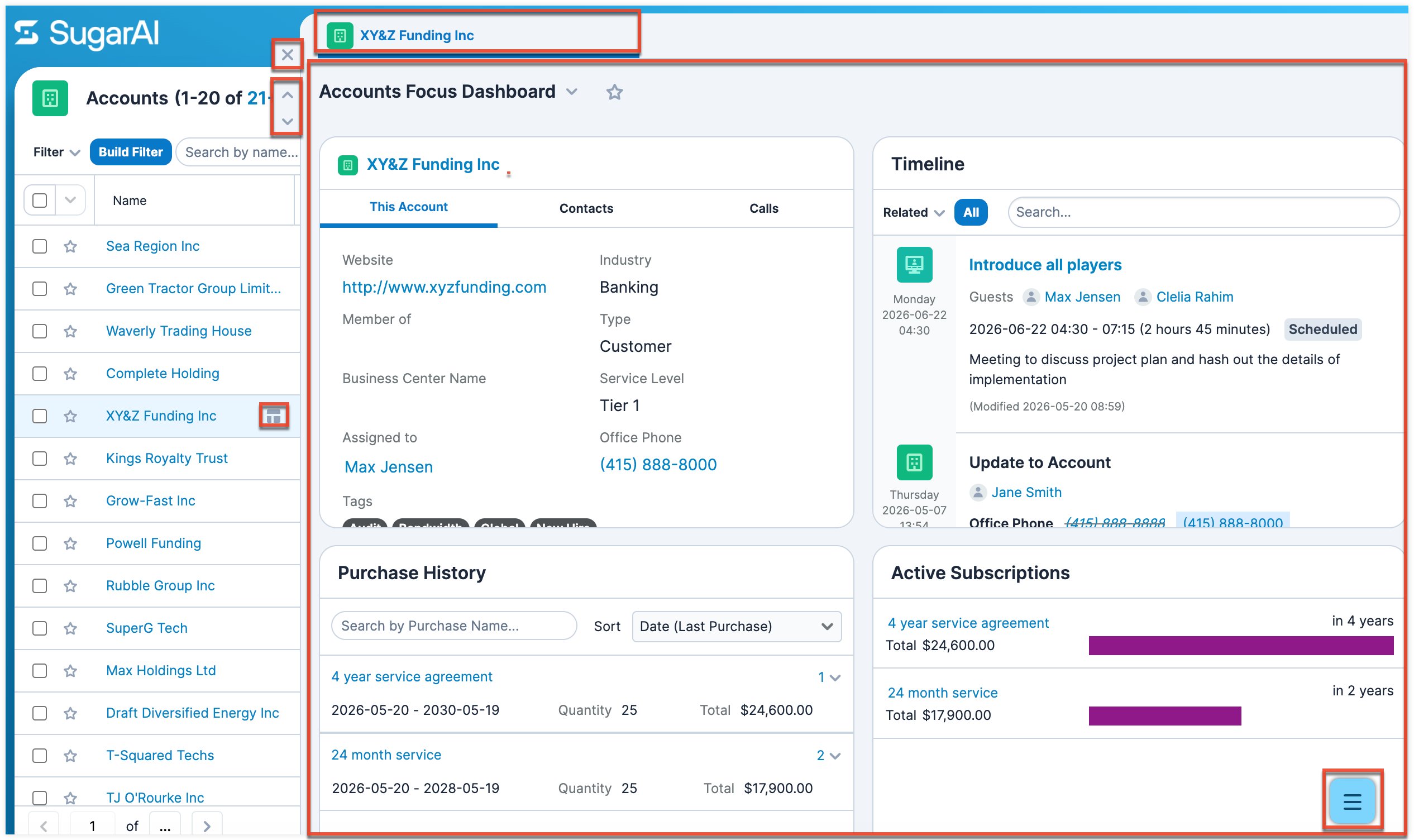1414x840 pixels.
Task: Open focus drawer icon on XY&Z Funding row
Action: tap(274, 416)
